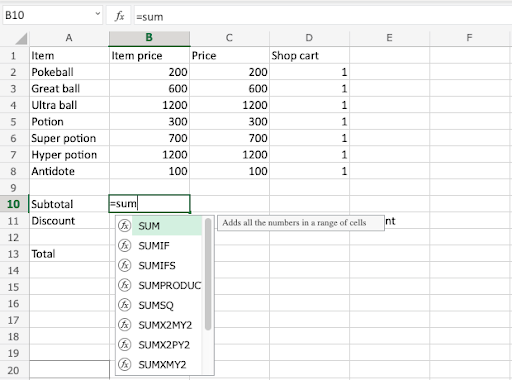Select cell with Ultra ball

click(69, 105)
